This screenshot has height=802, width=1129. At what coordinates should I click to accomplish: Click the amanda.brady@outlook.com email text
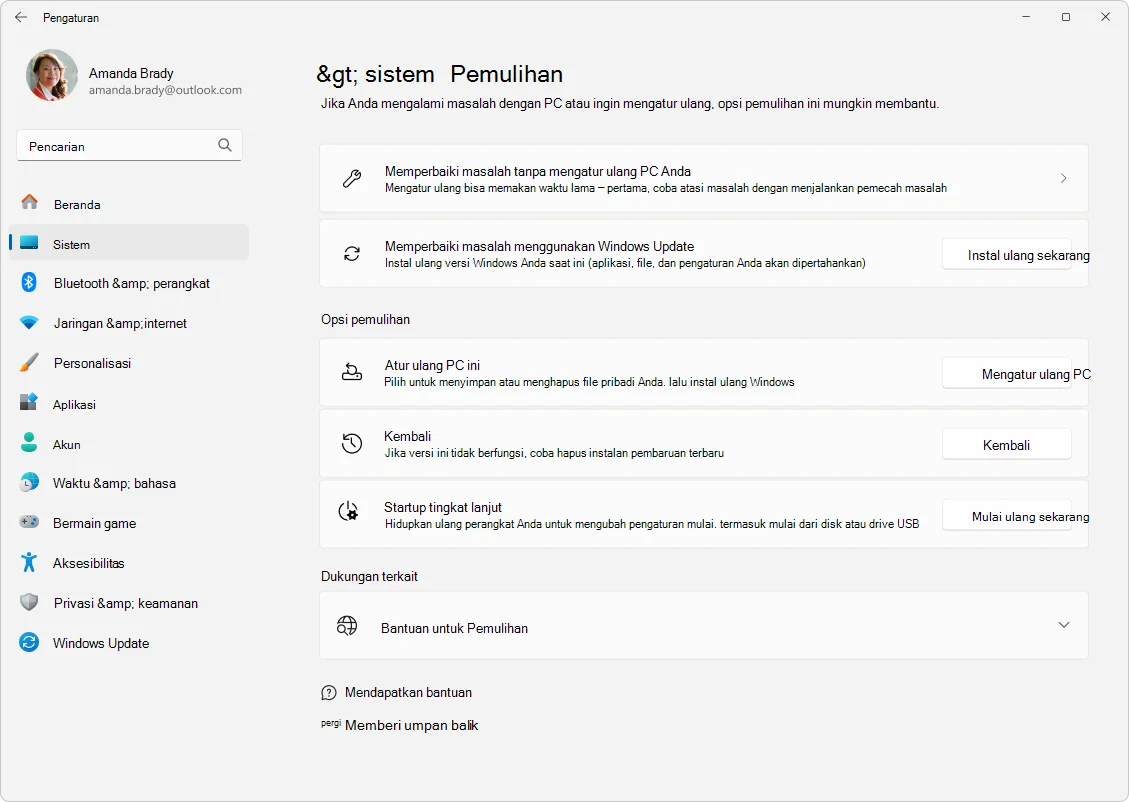(x=165, y=90)
